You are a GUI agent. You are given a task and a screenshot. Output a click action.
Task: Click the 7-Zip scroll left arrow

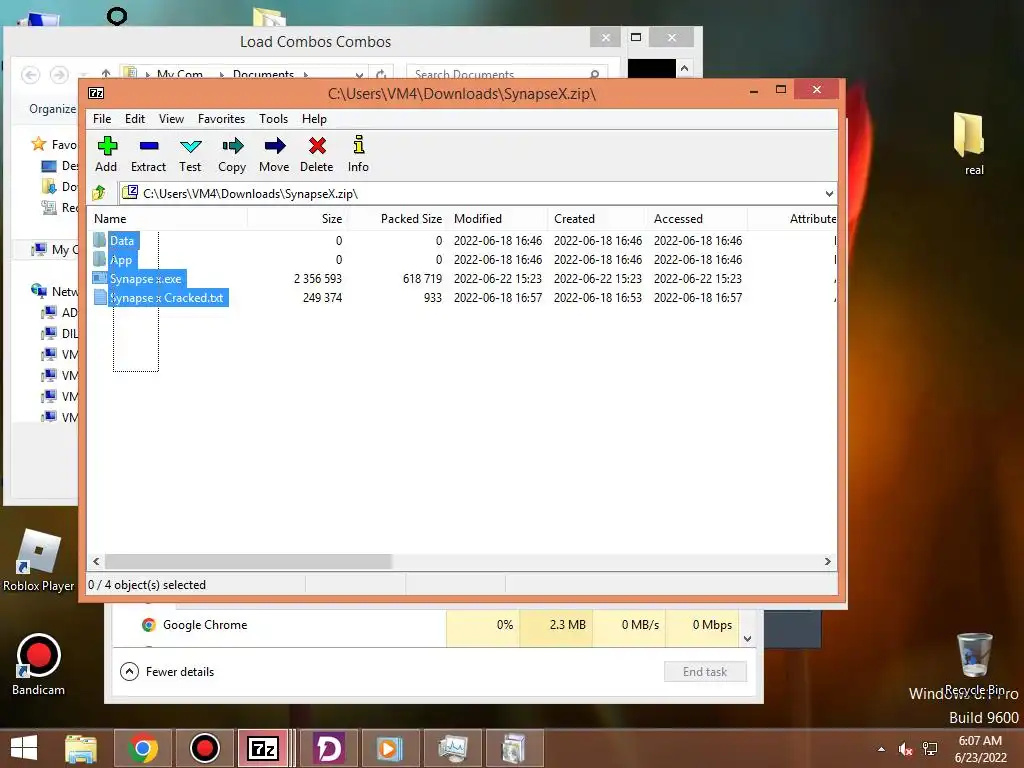pyautogui.click(x=97, y=562)
